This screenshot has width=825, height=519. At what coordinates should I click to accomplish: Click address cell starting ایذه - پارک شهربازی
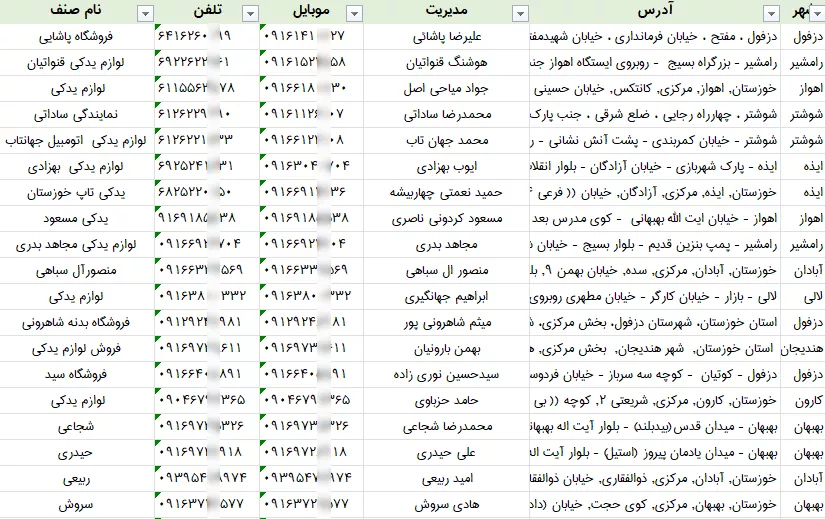(x=655, y=166)
